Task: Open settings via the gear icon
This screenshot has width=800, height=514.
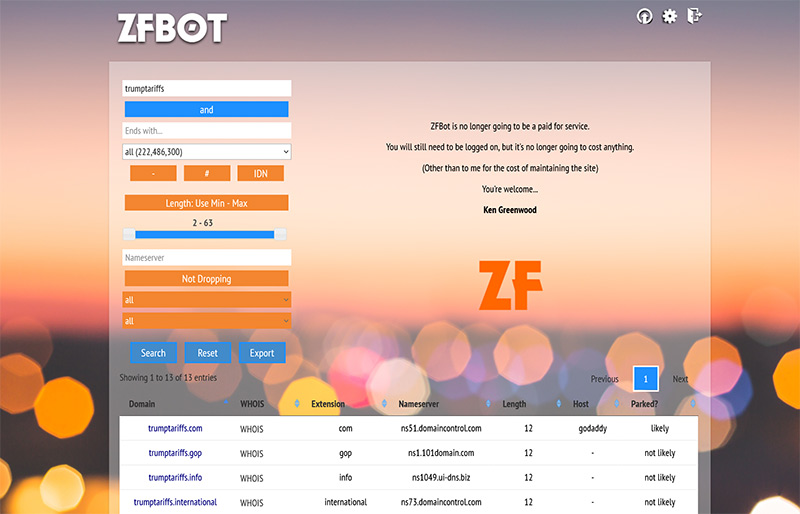Action: pos(670,16)
